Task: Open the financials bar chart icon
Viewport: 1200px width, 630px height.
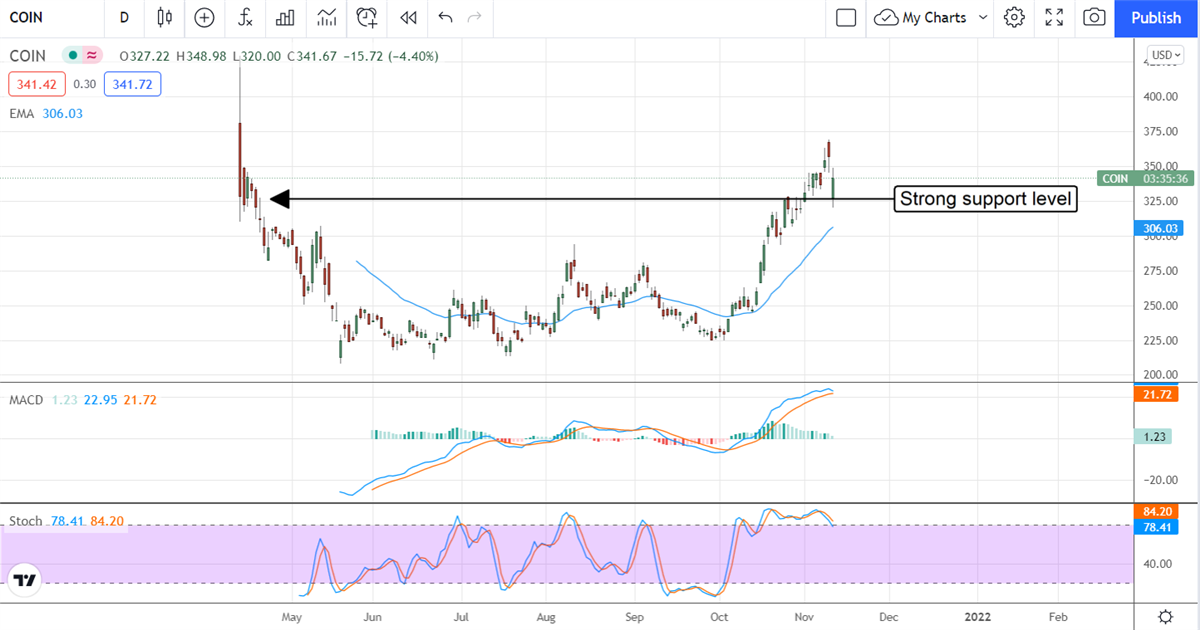Action: tap(285, 18)
